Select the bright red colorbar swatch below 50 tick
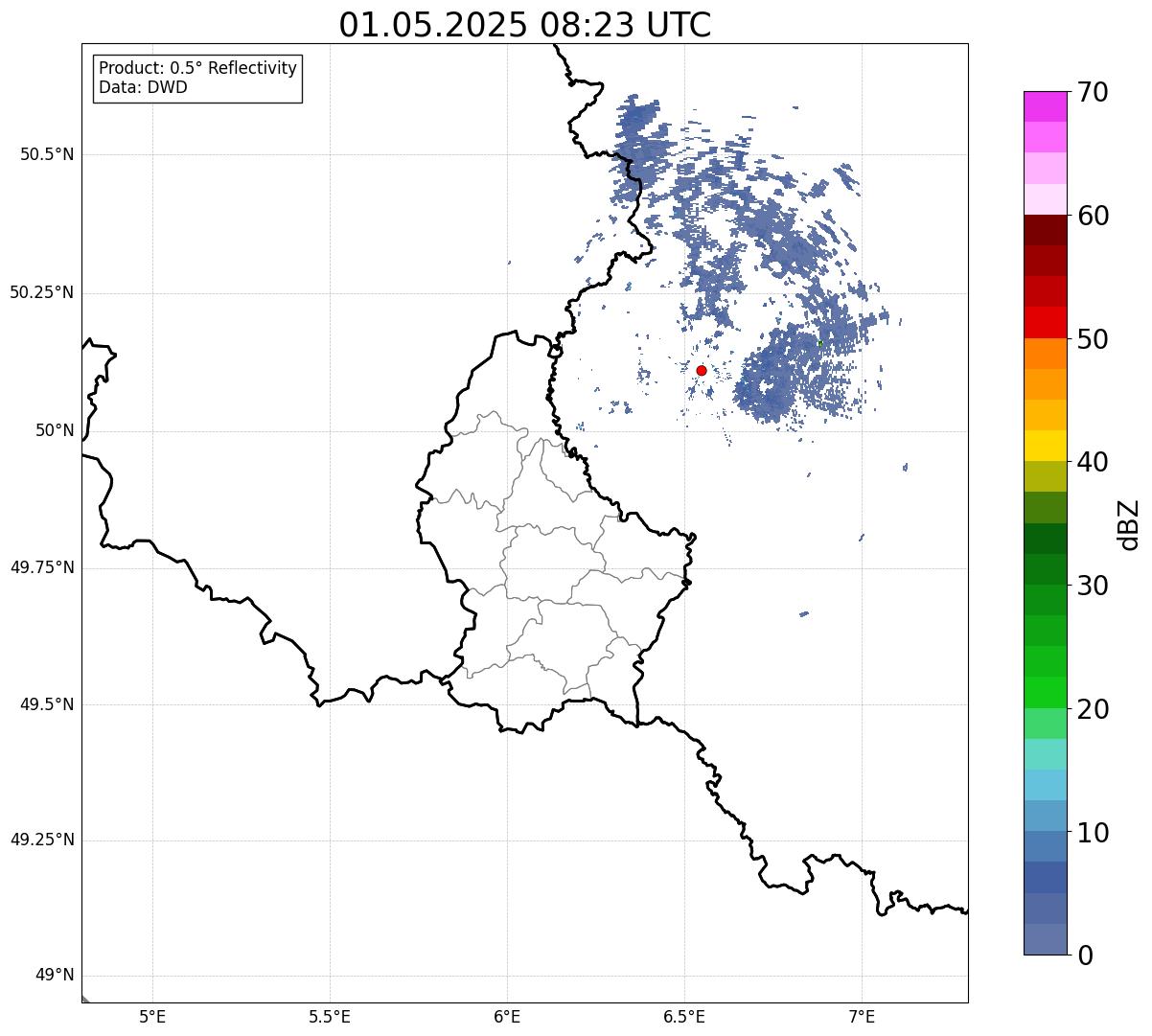 click(x=1045, y=322)
